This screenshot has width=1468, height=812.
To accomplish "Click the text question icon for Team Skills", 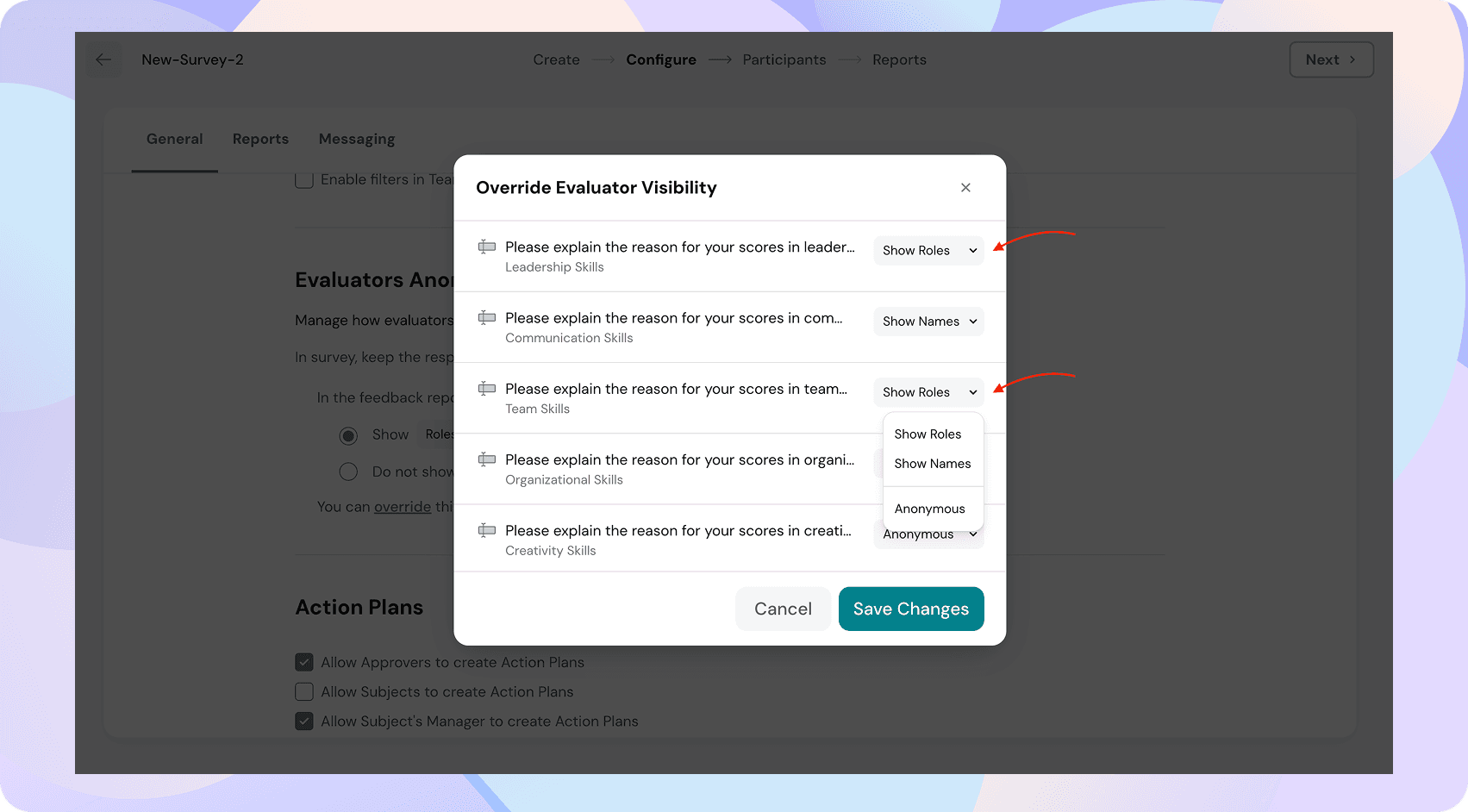I will (487, 389).
